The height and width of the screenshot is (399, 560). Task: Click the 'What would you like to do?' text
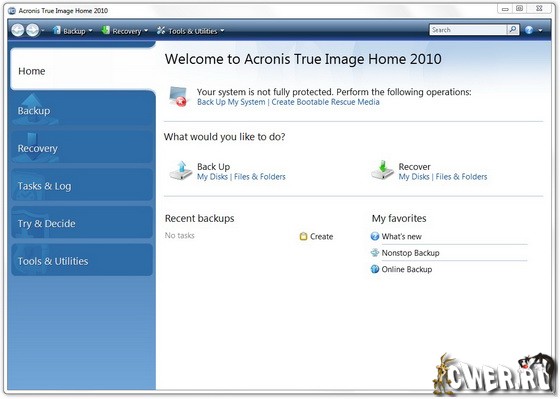[x=225, y=137]
